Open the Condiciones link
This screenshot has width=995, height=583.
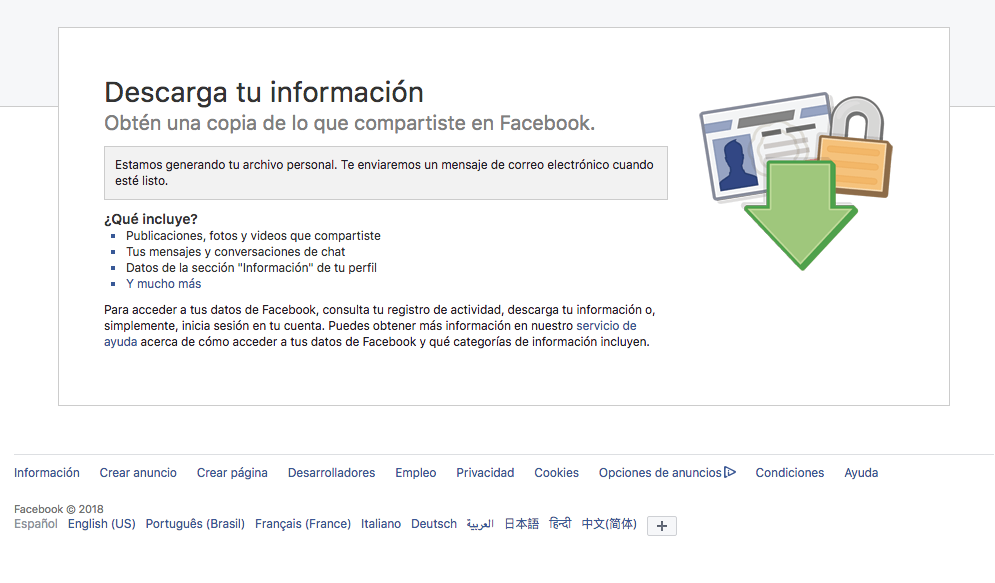point(790,472)
